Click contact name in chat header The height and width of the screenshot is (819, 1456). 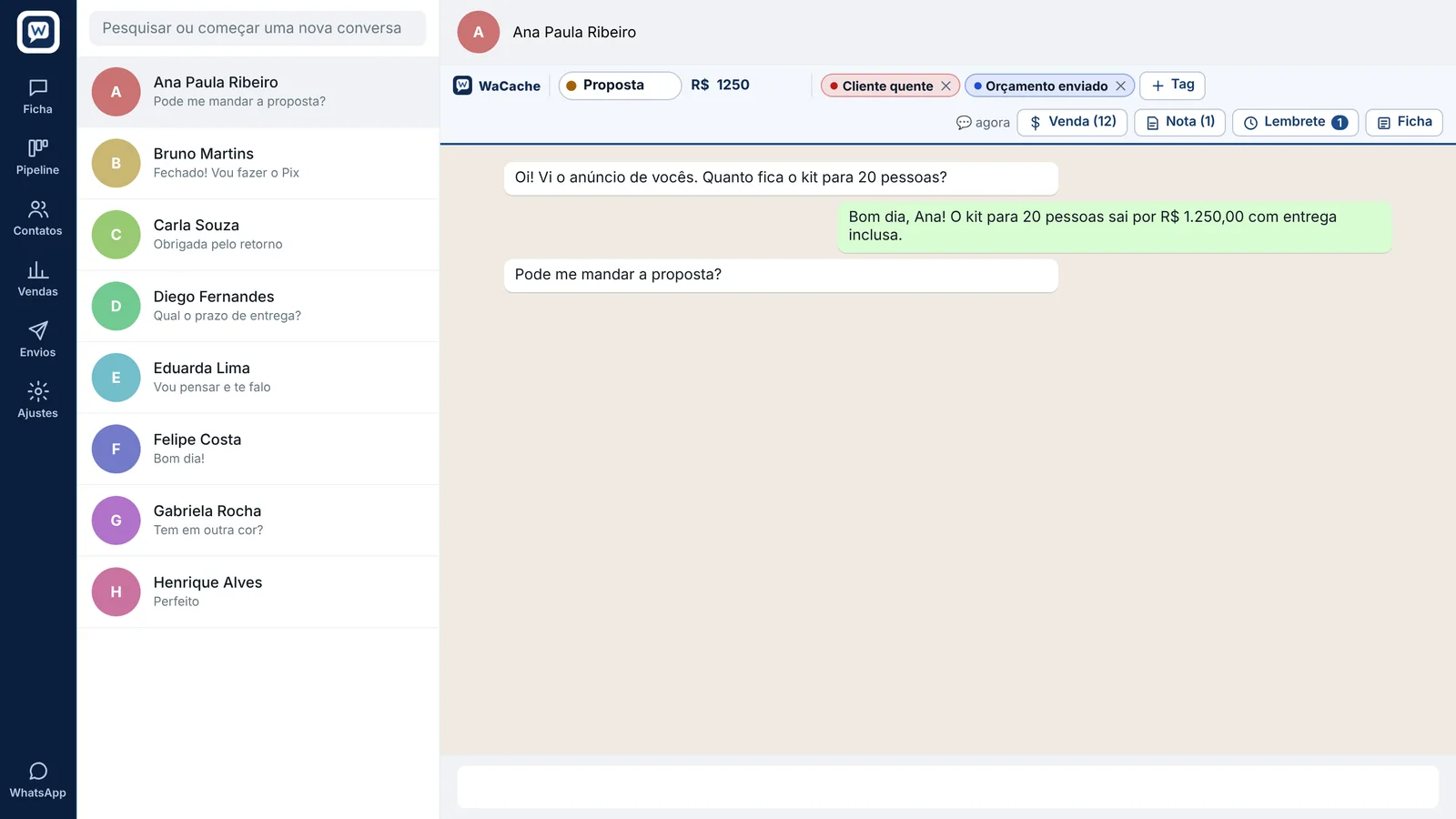pos(574,32)
